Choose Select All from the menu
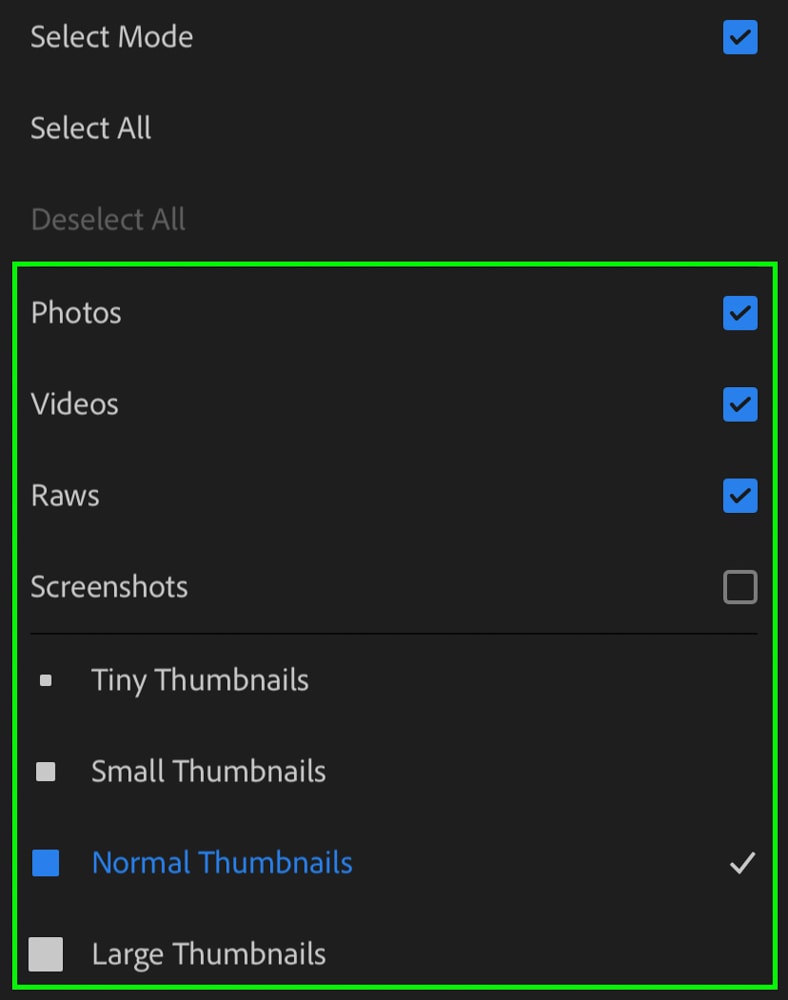The image size is (788, 1000). point(91,128)
